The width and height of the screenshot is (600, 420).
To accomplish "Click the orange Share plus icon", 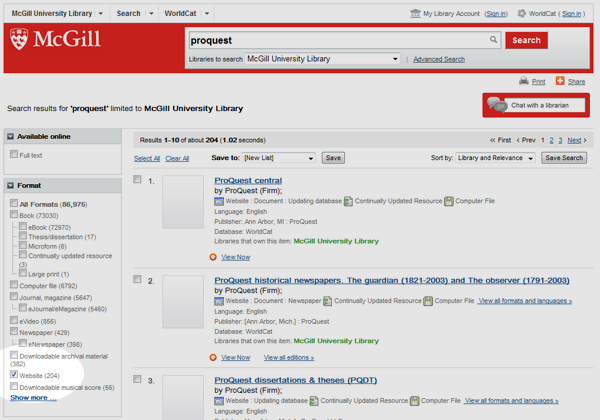I will 560,81.
